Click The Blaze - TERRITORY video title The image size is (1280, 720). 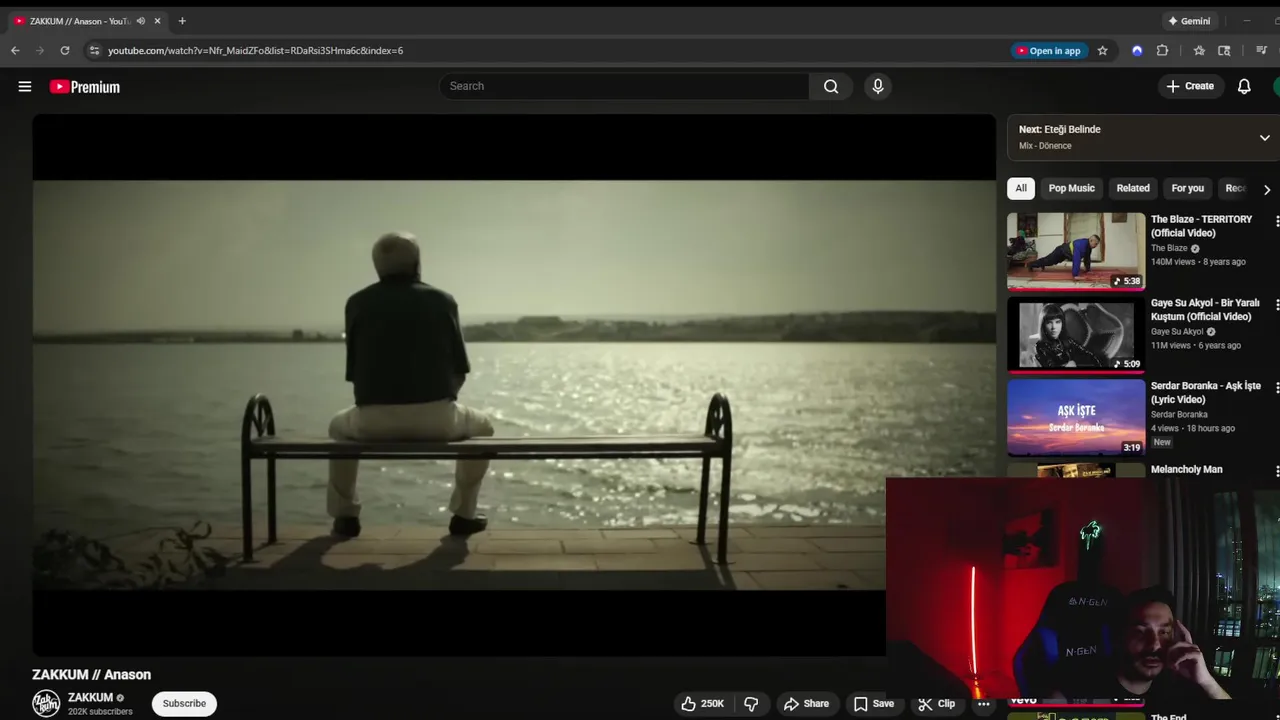1201,226
